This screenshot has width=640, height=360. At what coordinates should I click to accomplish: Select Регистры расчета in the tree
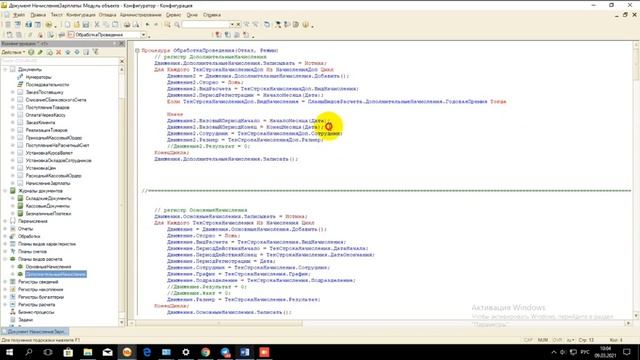[36, 304]
